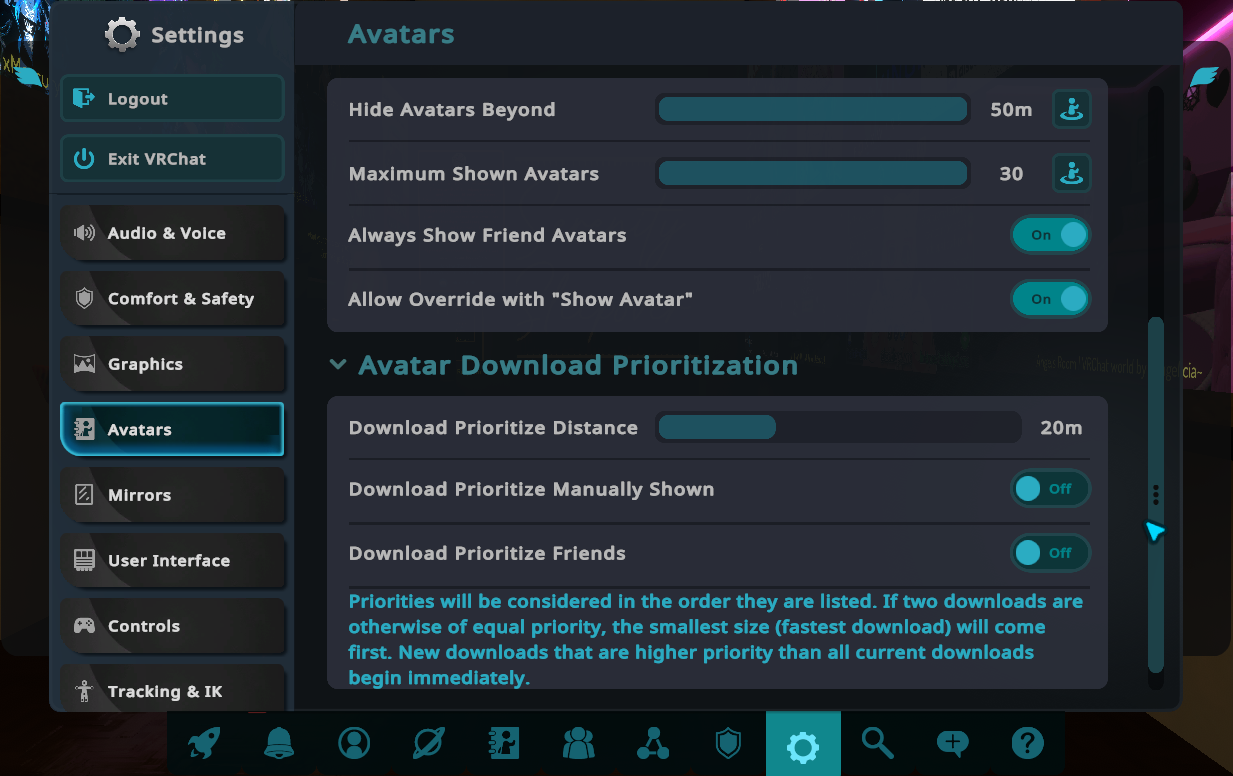Screen dimensions: 1233x776
Task: Enable Download Prioritize Manually Shown
Action: coord(1049,489)
